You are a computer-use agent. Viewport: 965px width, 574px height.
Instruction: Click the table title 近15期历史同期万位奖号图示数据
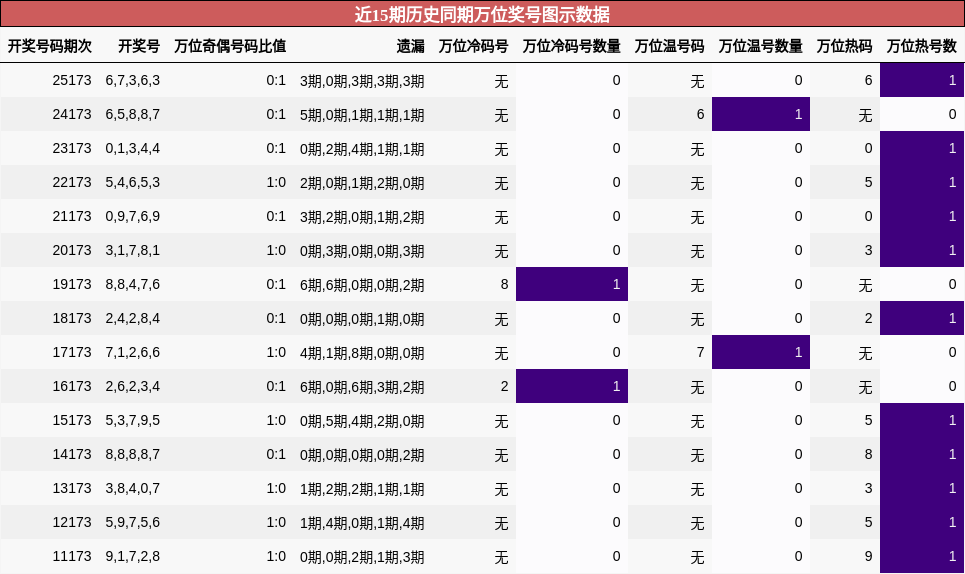click(x=482, y=14)
